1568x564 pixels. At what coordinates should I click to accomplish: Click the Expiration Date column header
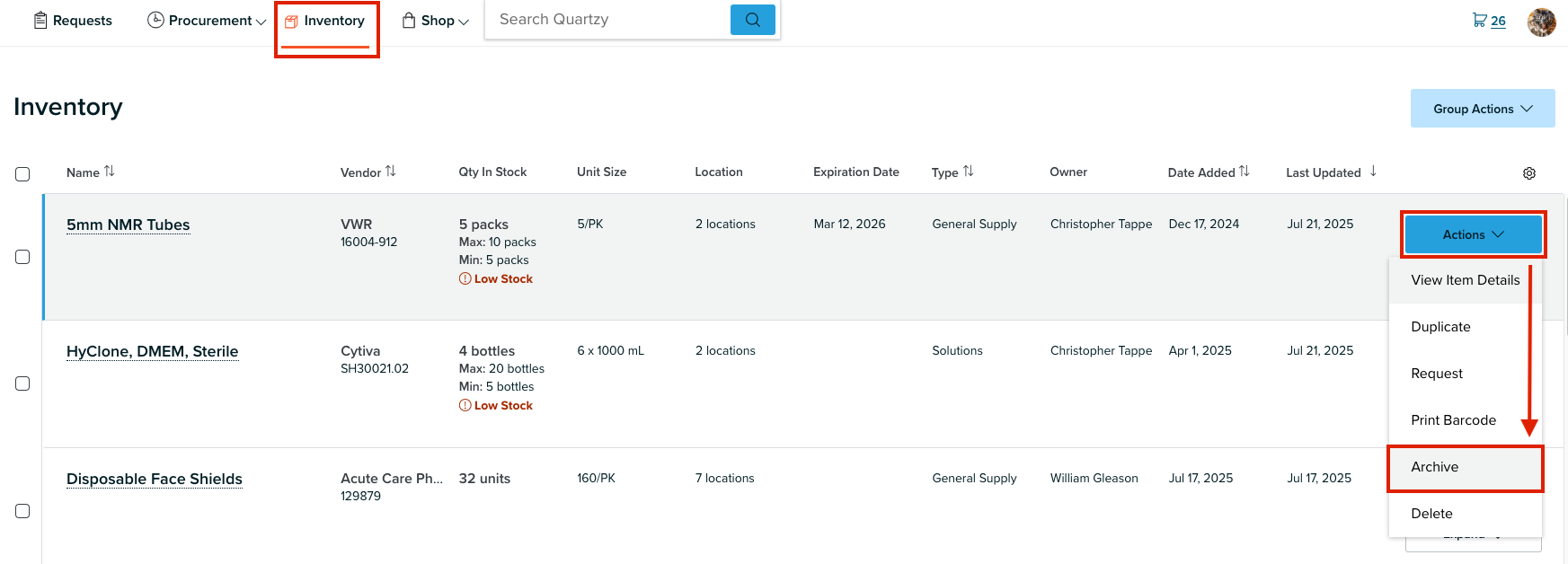pyautogui.click(x=856, y=172)
